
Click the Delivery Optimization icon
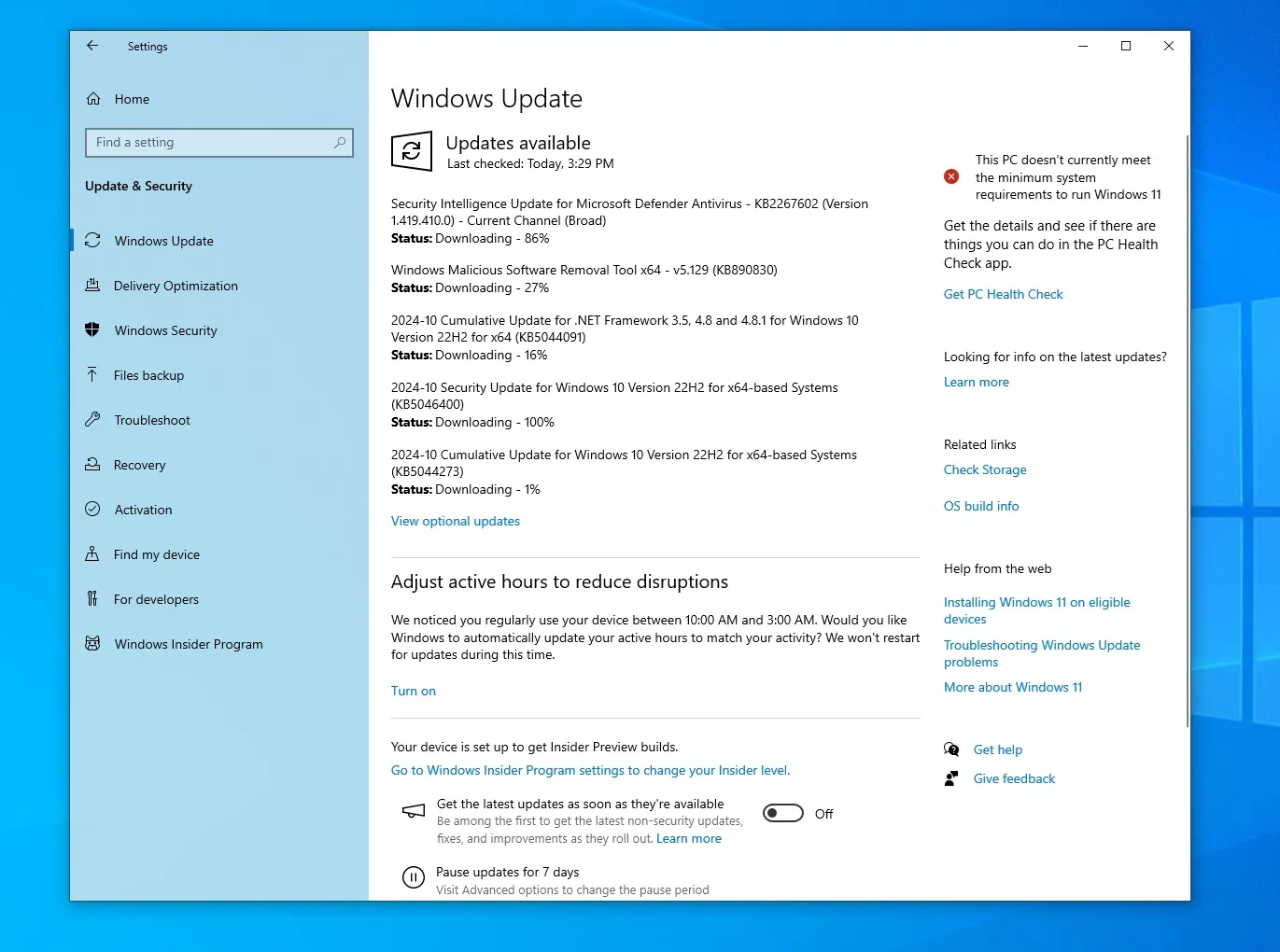point(92,285)
